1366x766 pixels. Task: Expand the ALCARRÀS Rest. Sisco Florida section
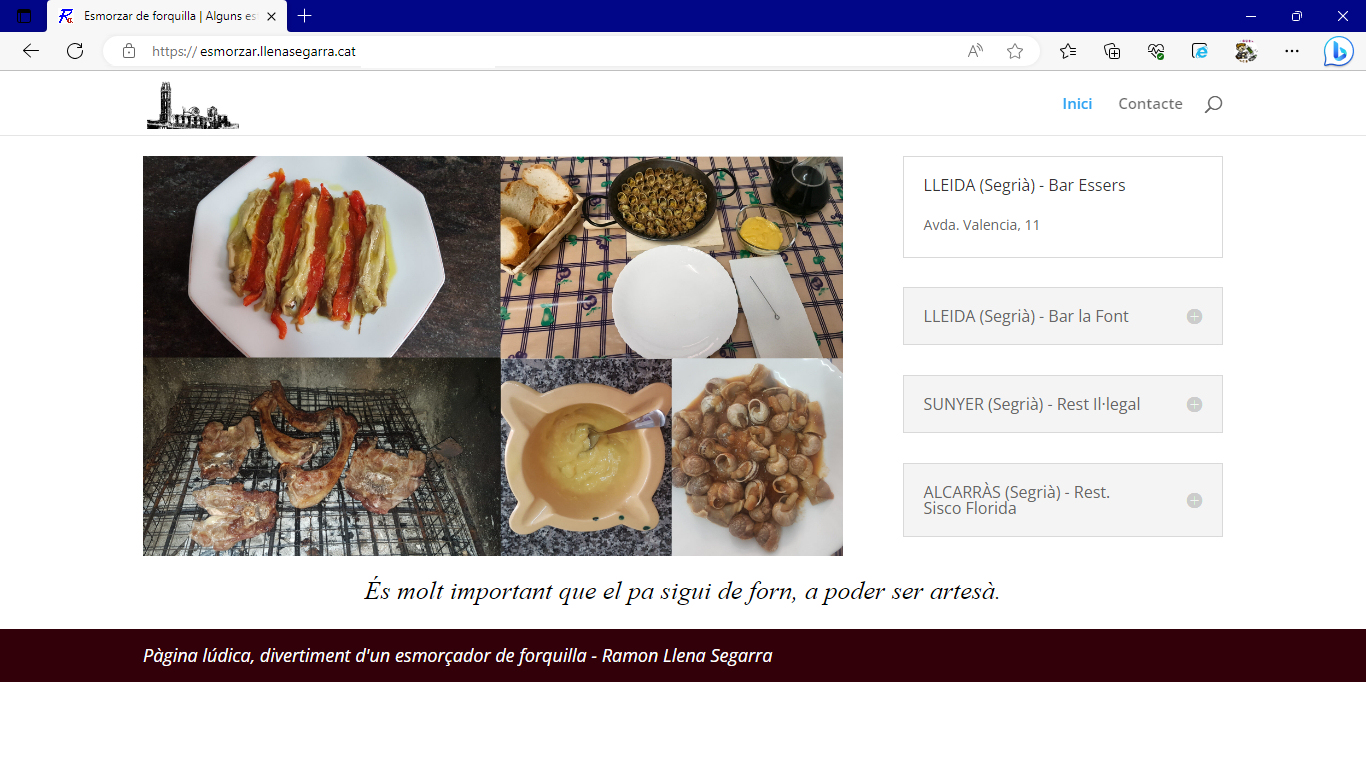(x=1062, y=500)
